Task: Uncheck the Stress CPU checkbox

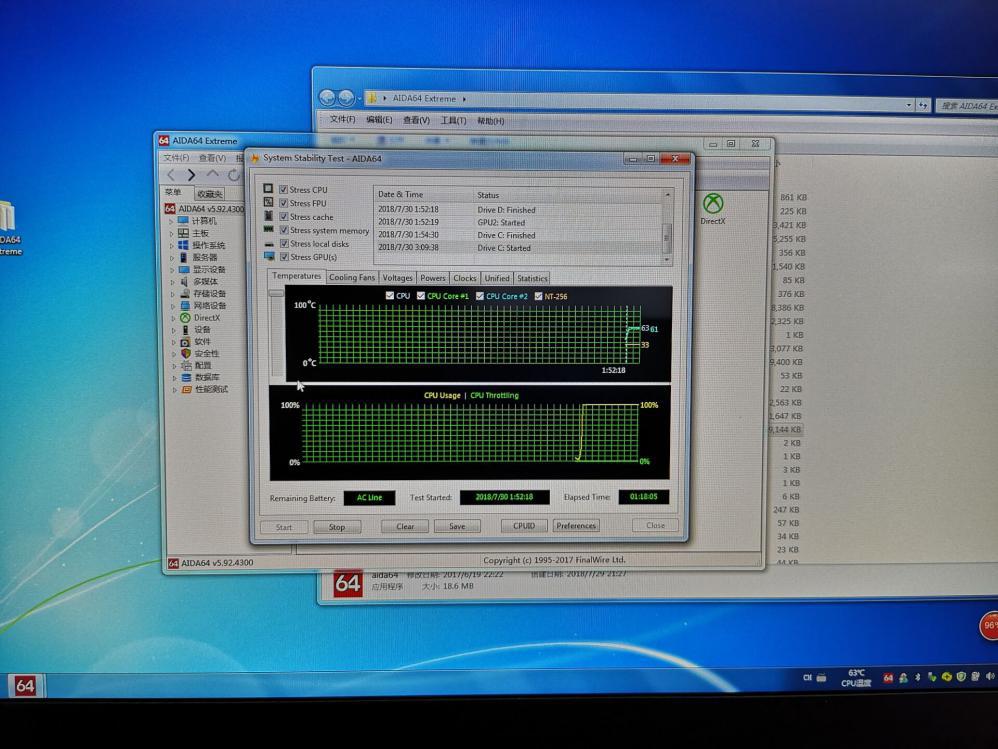Action: pos(283,189)
